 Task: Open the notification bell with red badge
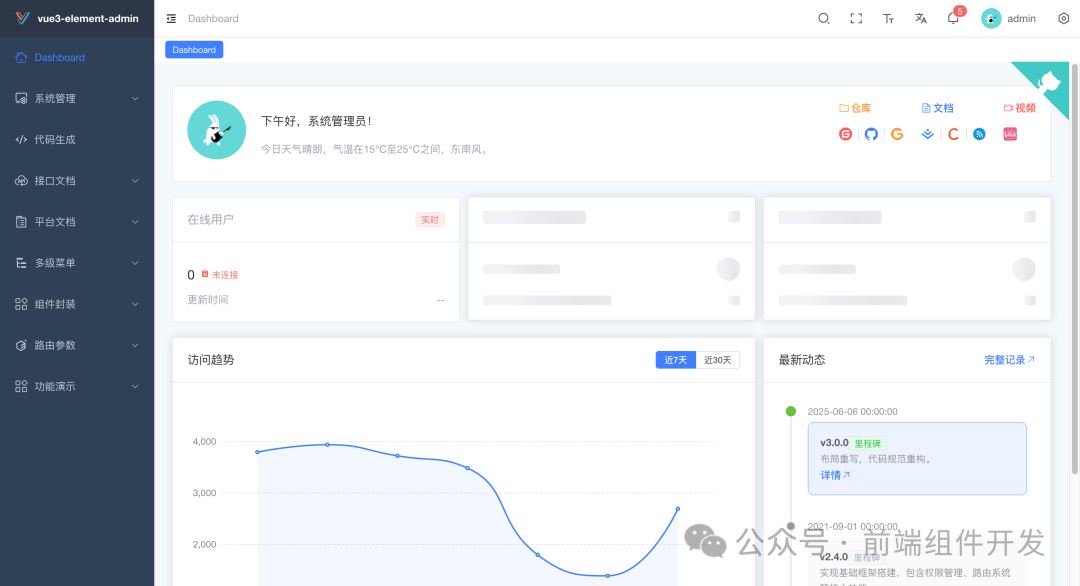(952, 18)
